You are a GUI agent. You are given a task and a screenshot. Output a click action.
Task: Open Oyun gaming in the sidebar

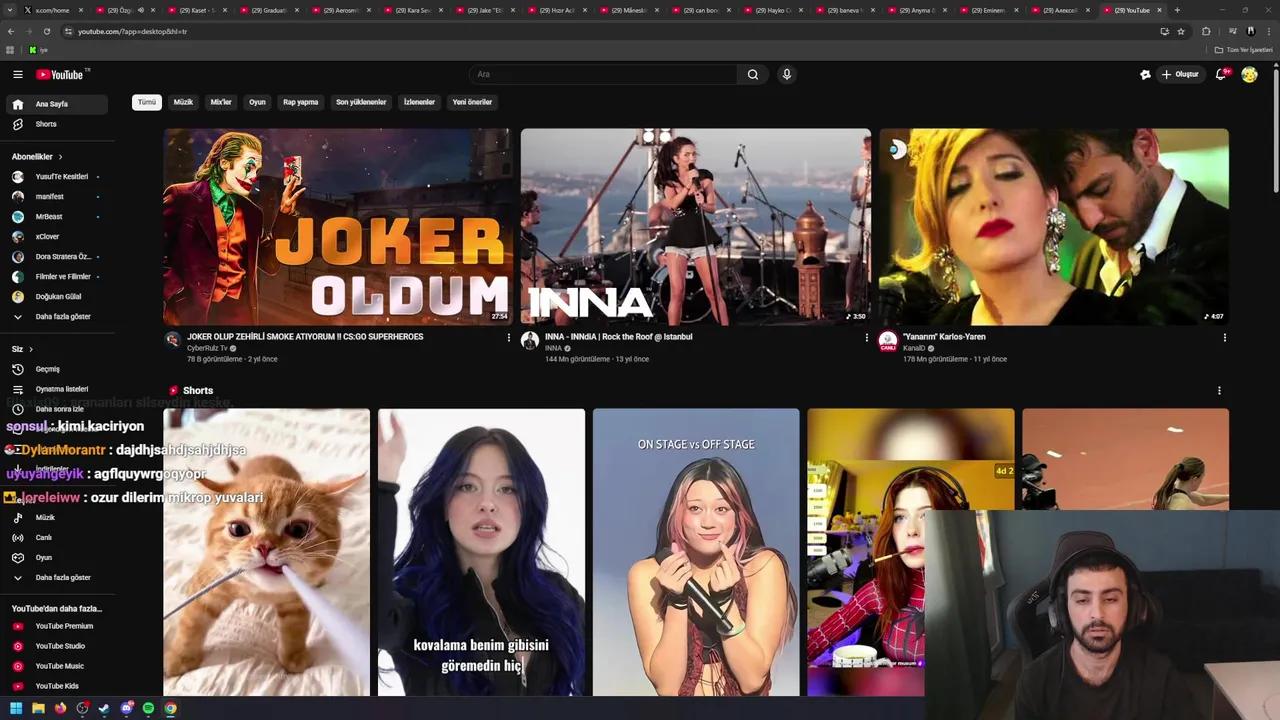[55, 558]
